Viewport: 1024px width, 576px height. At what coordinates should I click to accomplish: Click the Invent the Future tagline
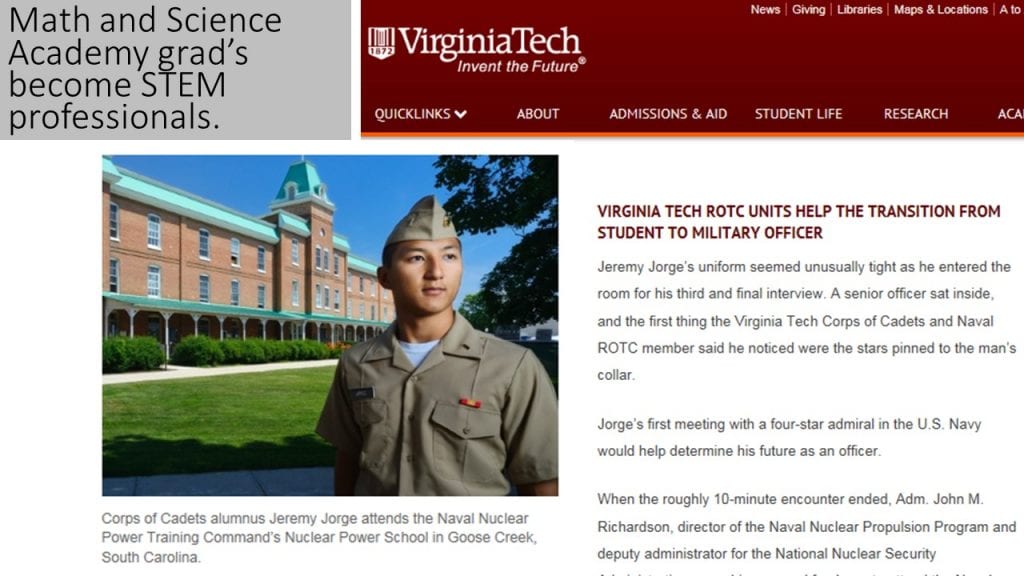coord(520,66)
